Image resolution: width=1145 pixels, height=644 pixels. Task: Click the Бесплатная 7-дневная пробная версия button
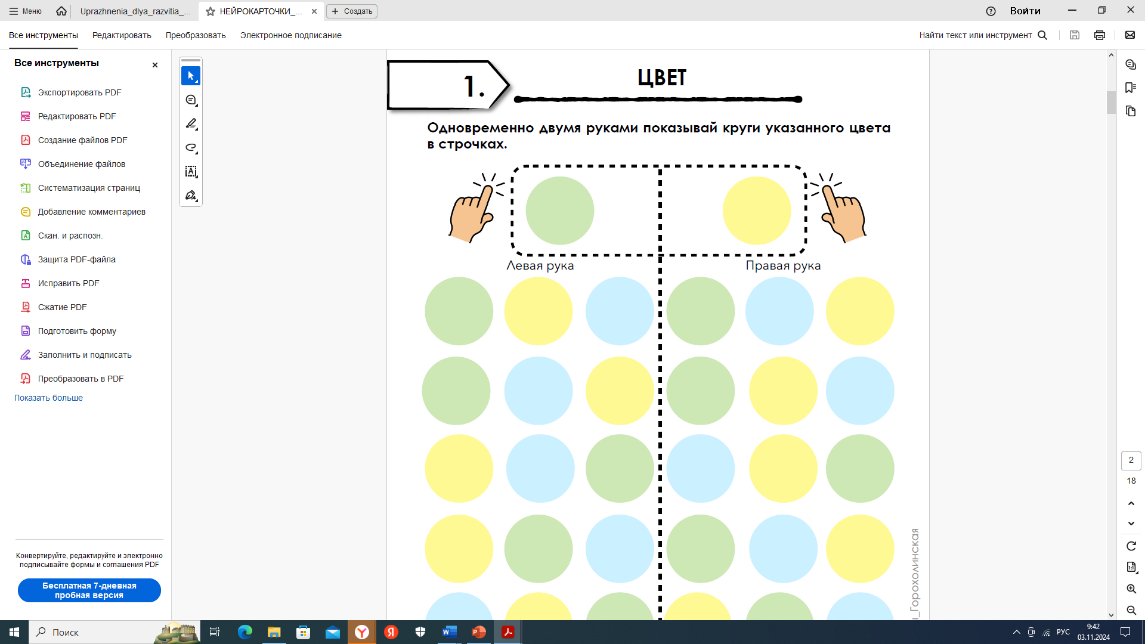tap(89, 590)
